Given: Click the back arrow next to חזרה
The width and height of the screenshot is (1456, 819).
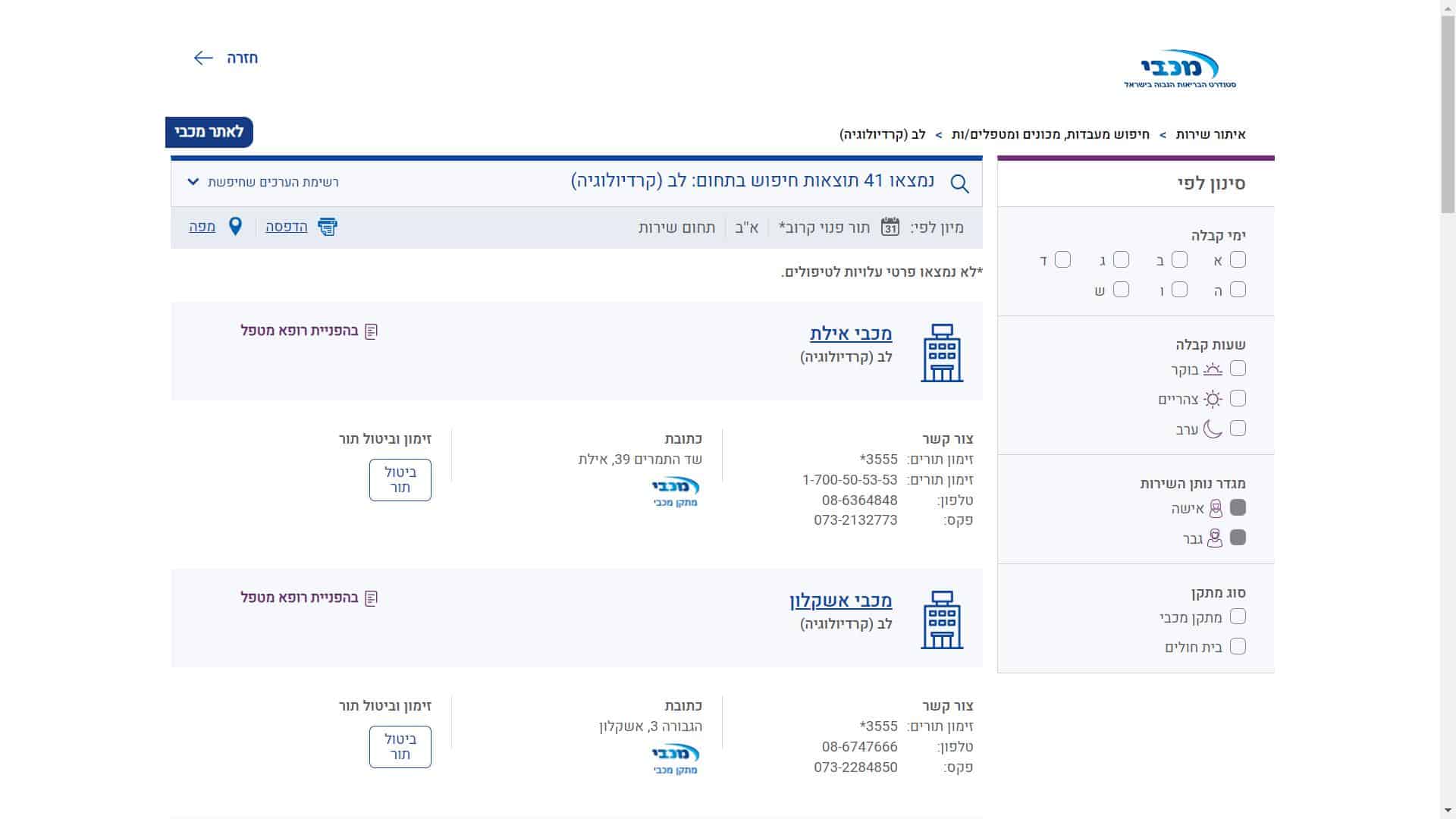Looking at the screenshot, I should pos(203,58).
